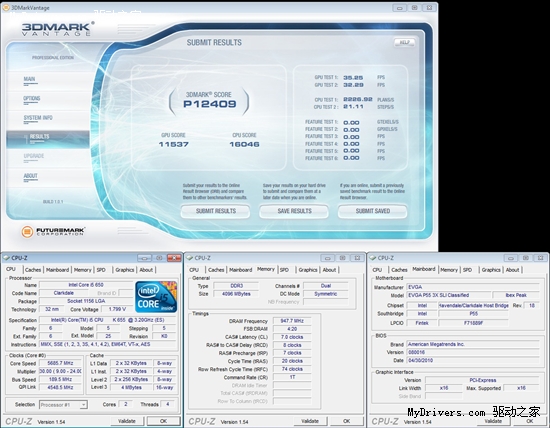Click the BIOS date 04/30/2010 field
Screen dimensions: 550x428
click(x=472, y=361)
